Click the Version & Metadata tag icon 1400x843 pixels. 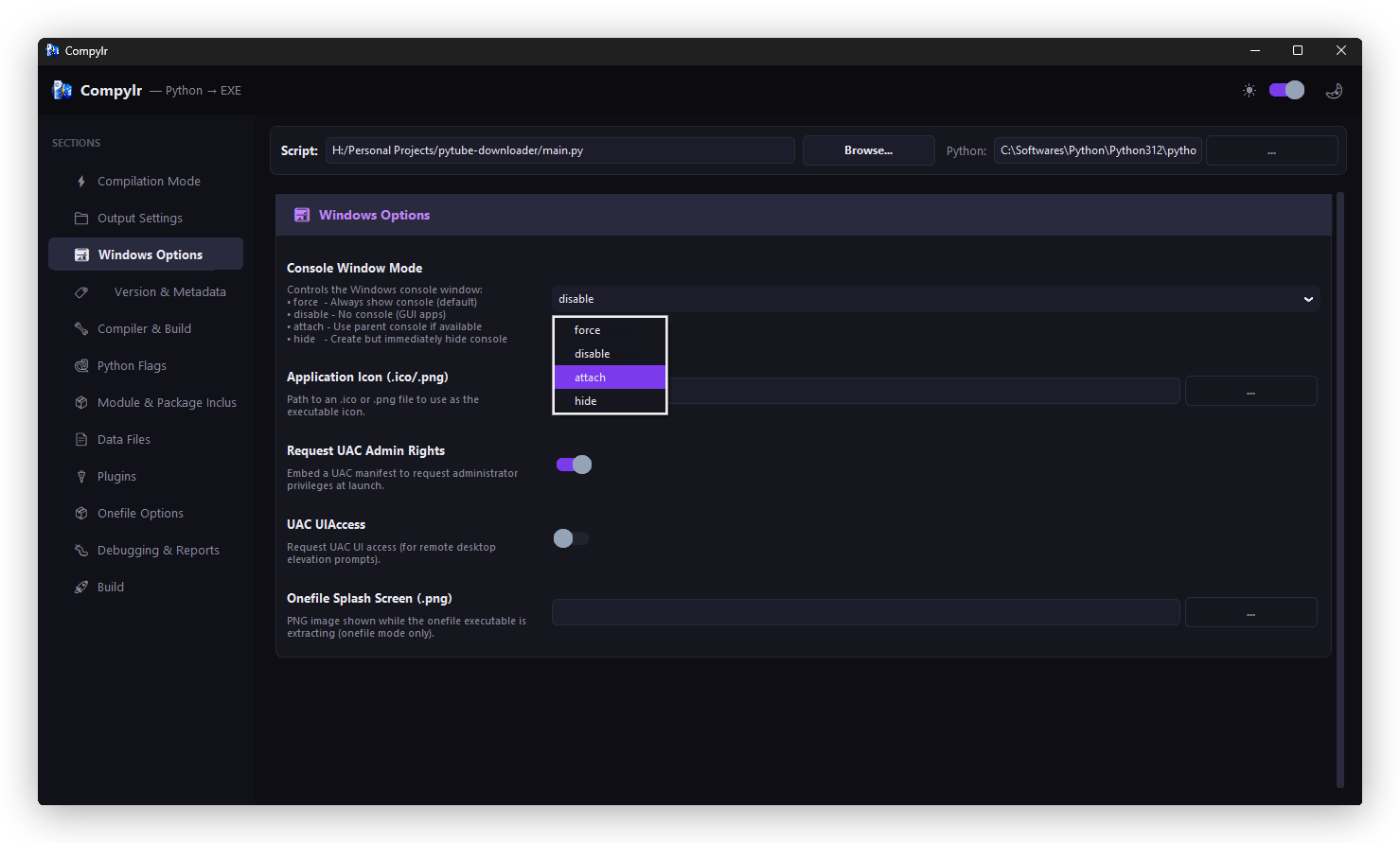point(81,292)
